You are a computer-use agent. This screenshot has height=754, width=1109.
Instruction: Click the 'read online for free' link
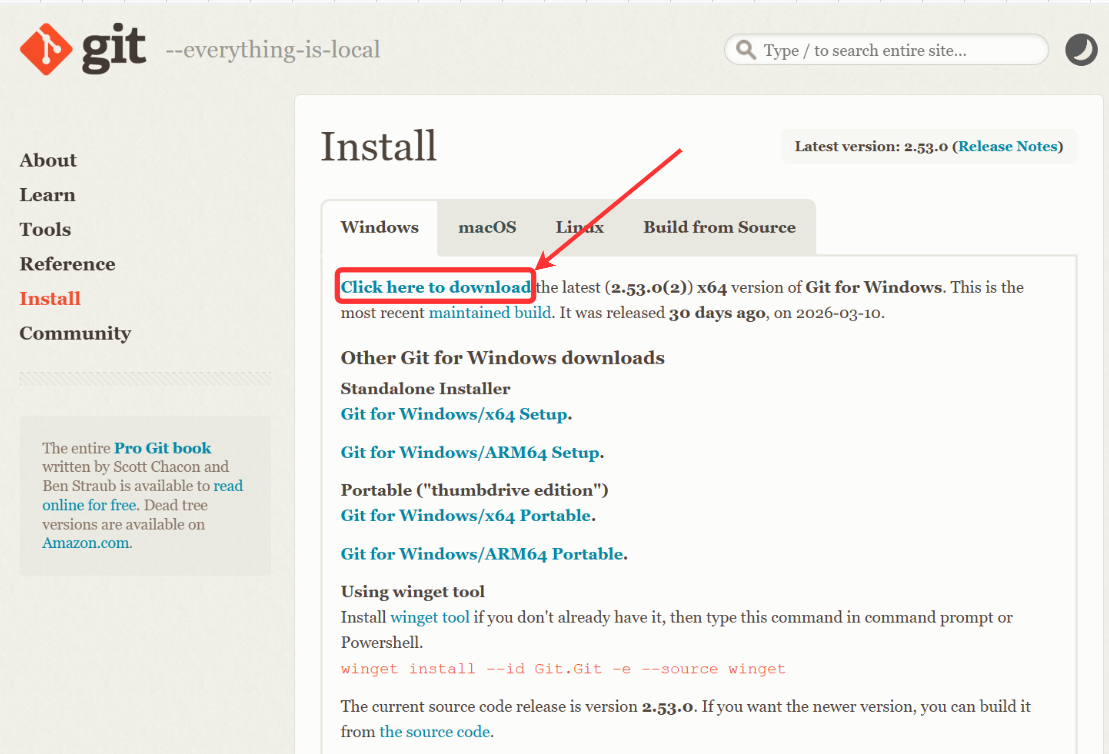(142, 495)
